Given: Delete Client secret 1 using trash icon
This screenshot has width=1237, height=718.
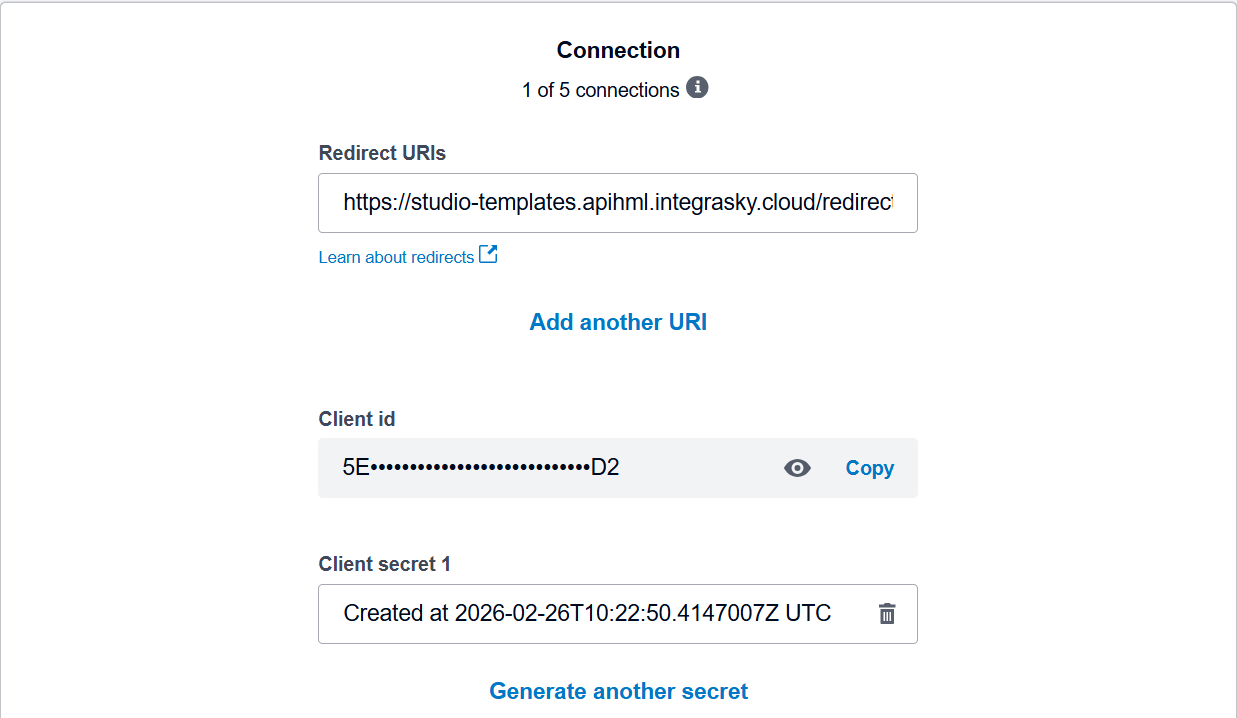Looking at the screenshot, I should tap(887, 614).
